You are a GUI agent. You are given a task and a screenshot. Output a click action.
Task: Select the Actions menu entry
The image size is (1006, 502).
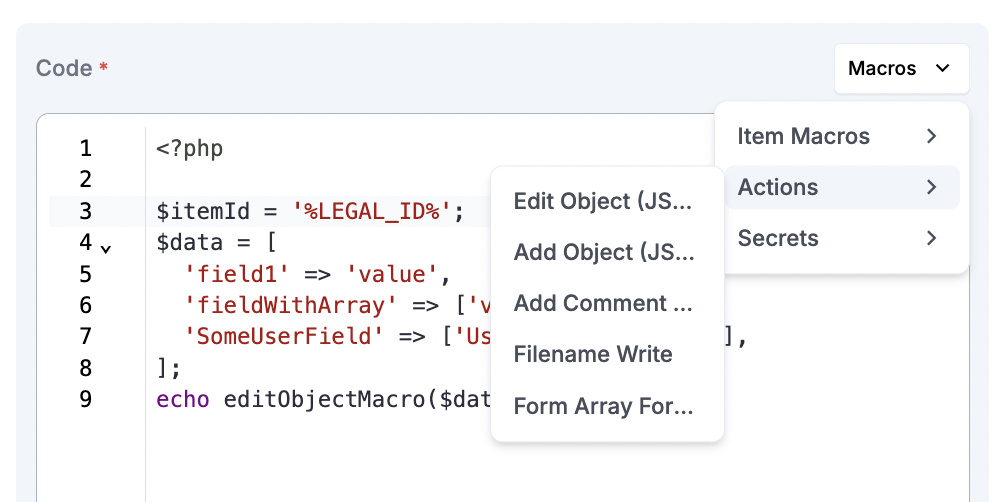(778, 187)
